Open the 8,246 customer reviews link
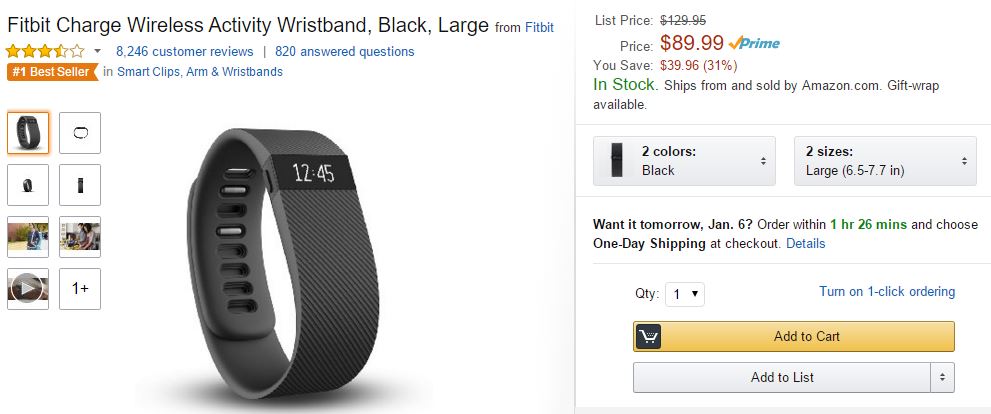 [x=185, y=51]
